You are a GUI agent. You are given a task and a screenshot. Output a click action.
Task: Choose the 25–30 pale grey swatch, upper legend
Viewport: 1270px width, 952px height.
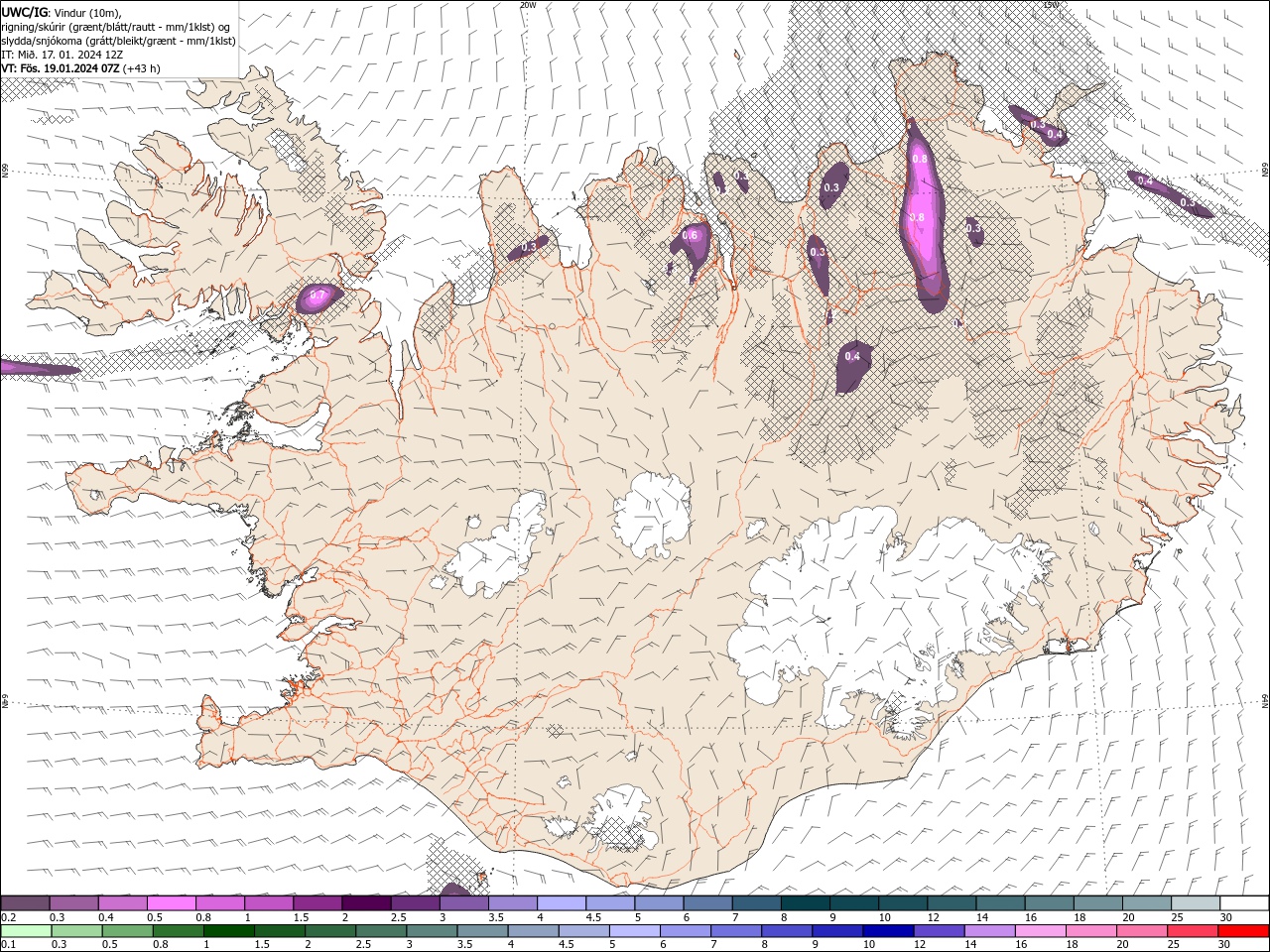pyautogui.click(x=1196, y=903)
